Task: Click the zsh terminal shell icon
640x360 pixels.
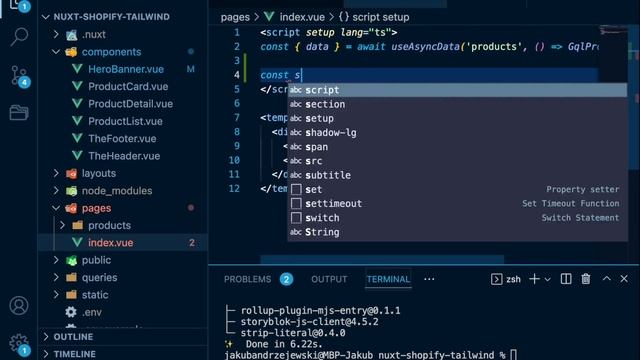Action: [496, 279]
